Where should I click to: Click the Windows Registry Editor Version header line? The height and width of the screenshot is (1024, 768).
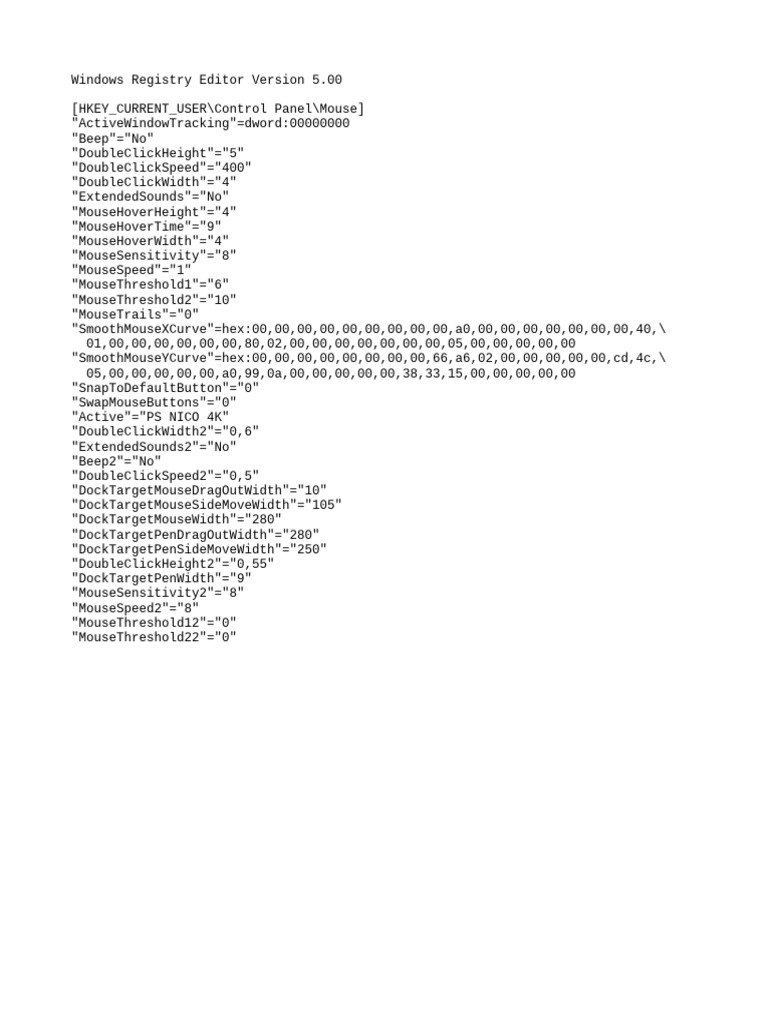click(206, 80)
